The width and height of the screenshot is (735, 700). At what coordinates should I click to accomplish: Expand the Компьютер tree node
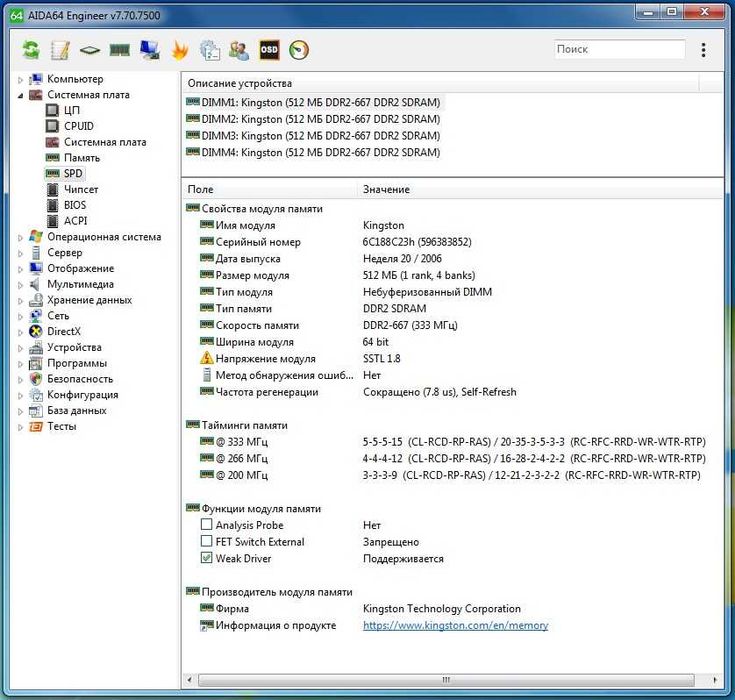click(x=20, y=80)
